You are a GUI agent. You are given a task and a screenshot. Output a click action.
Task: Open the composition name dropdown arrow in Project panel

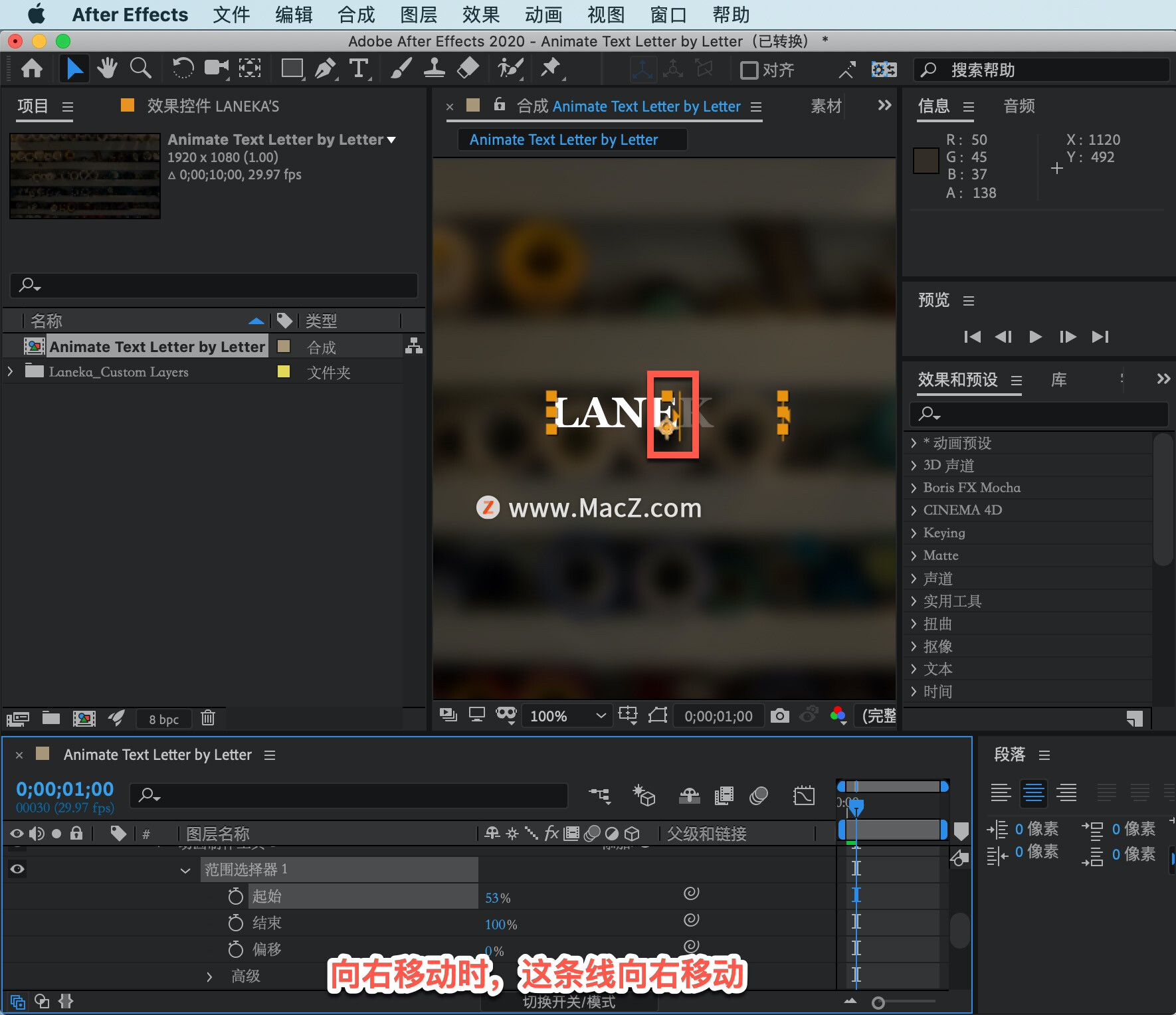point(391,140)
